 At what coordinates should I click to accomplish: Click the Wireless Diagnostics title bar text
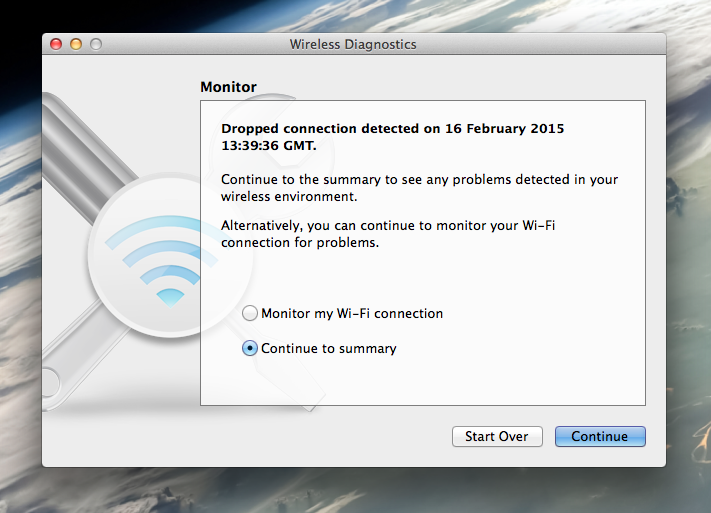coord(353,44)
